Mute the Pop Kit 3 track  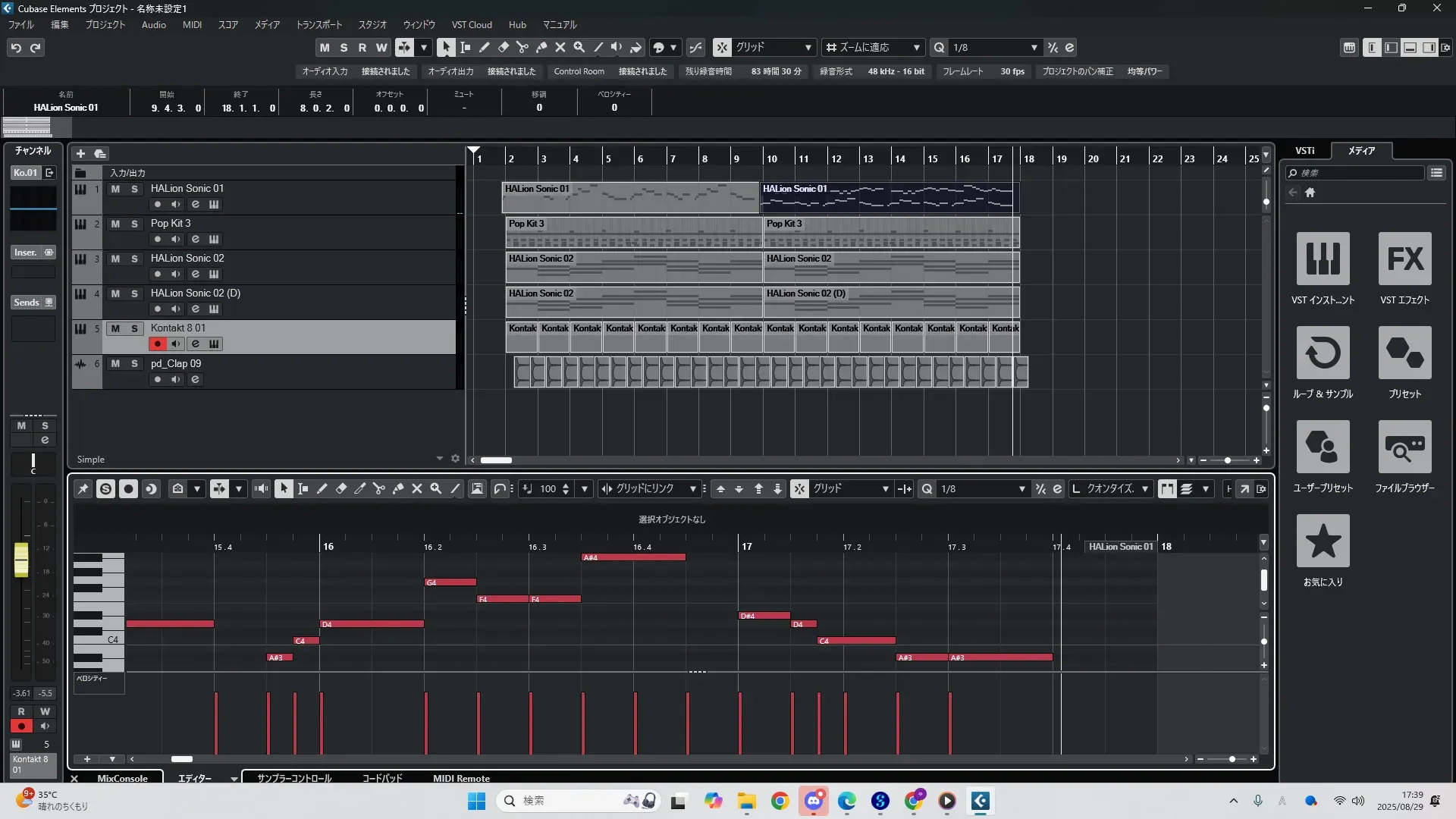tap(115, 224)
